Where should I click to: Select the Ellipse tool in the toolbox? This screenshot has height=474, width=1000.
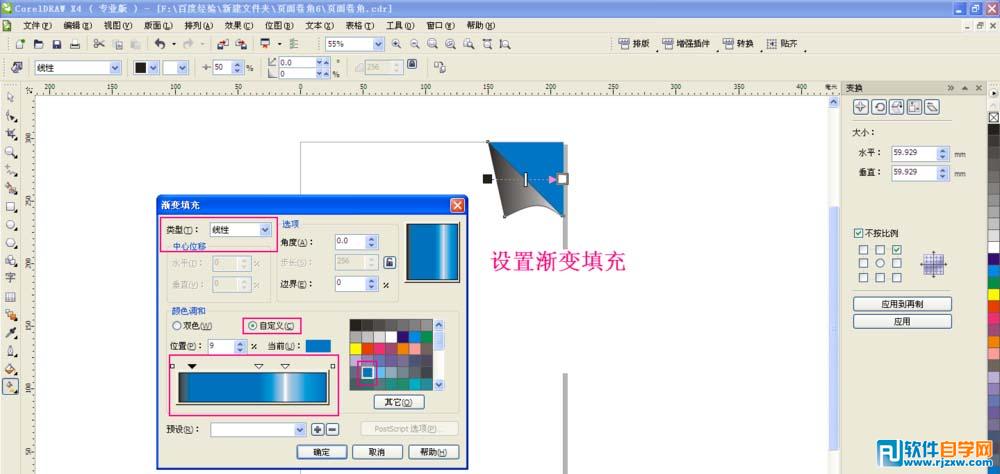click(11, 225)
